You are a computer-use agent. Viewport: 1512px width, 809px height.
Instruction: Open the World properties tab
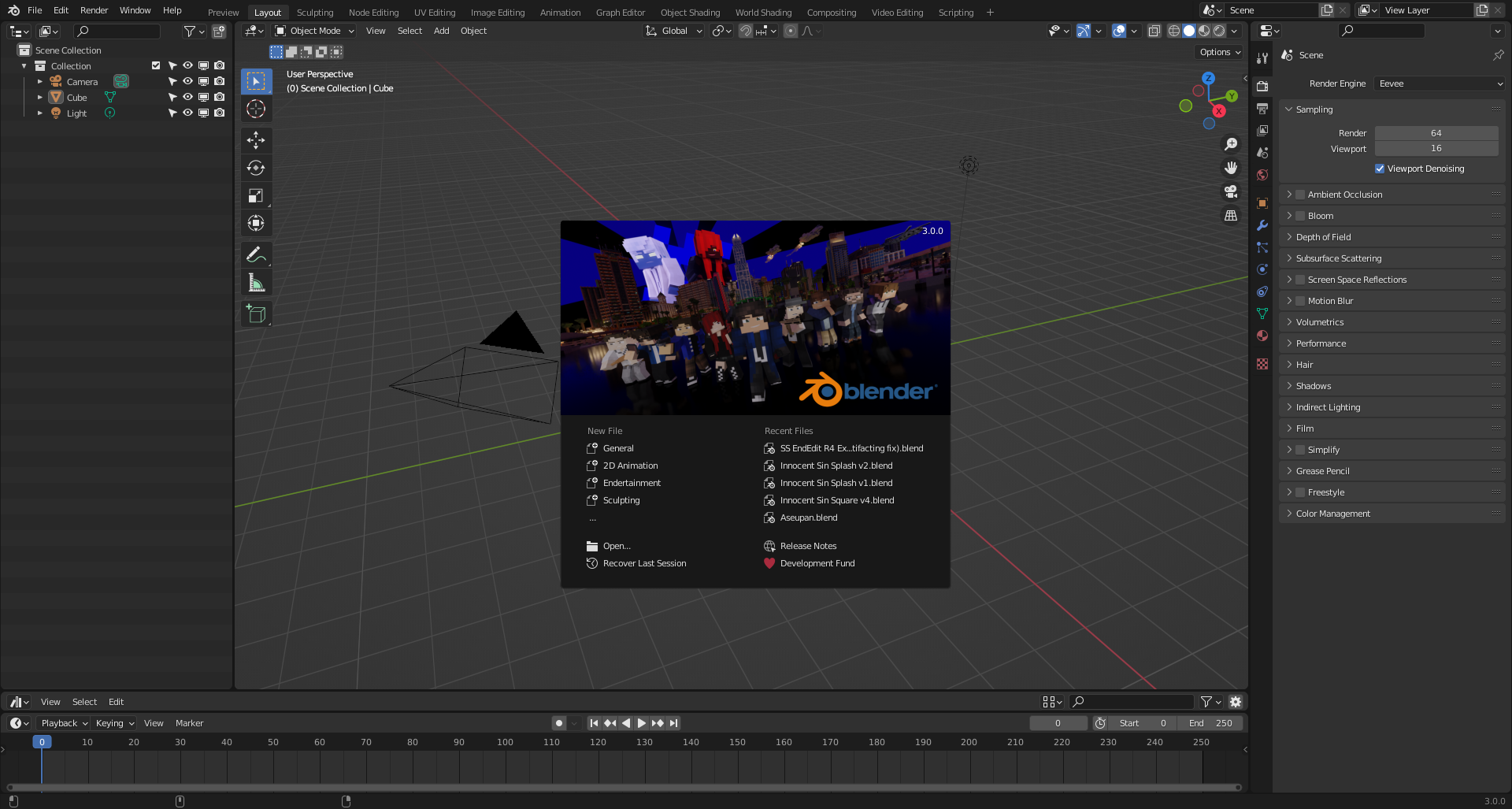1262,175
